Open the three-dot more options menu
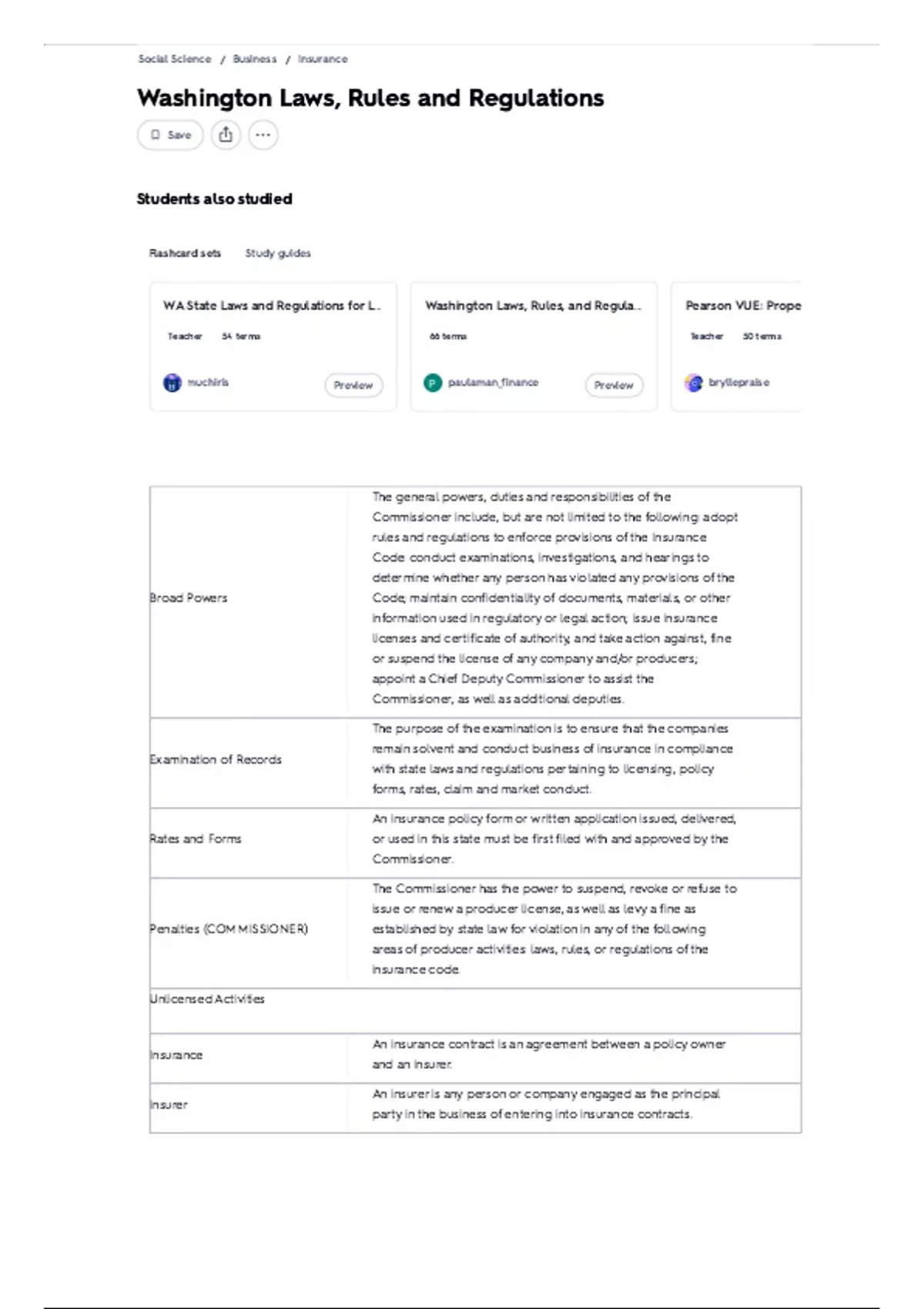This screenshot has width=924, height=1309. click(x=262, y=135)
